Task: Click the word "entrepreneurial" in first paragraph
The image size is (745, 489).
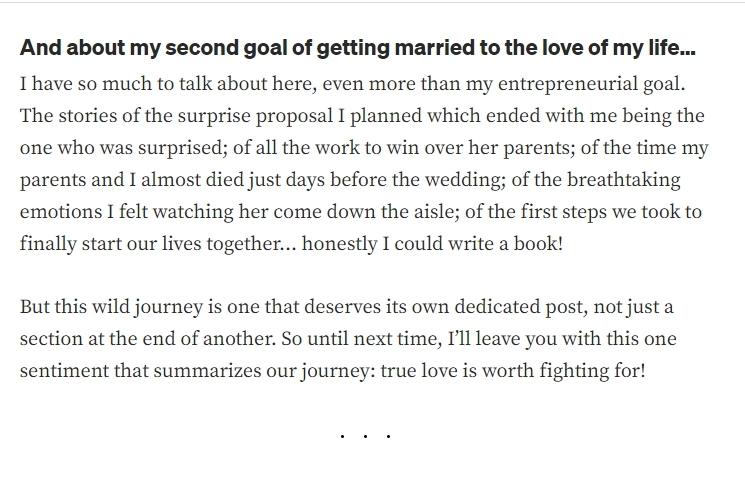Action: point(566,85)
